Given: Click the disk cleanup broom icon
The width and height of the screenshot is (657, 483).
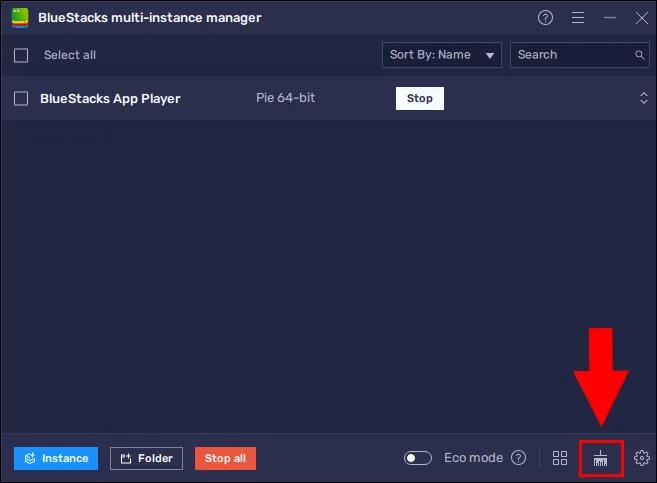Looking at the screenshot, I should pyautogui.click(x=600, y=458).
